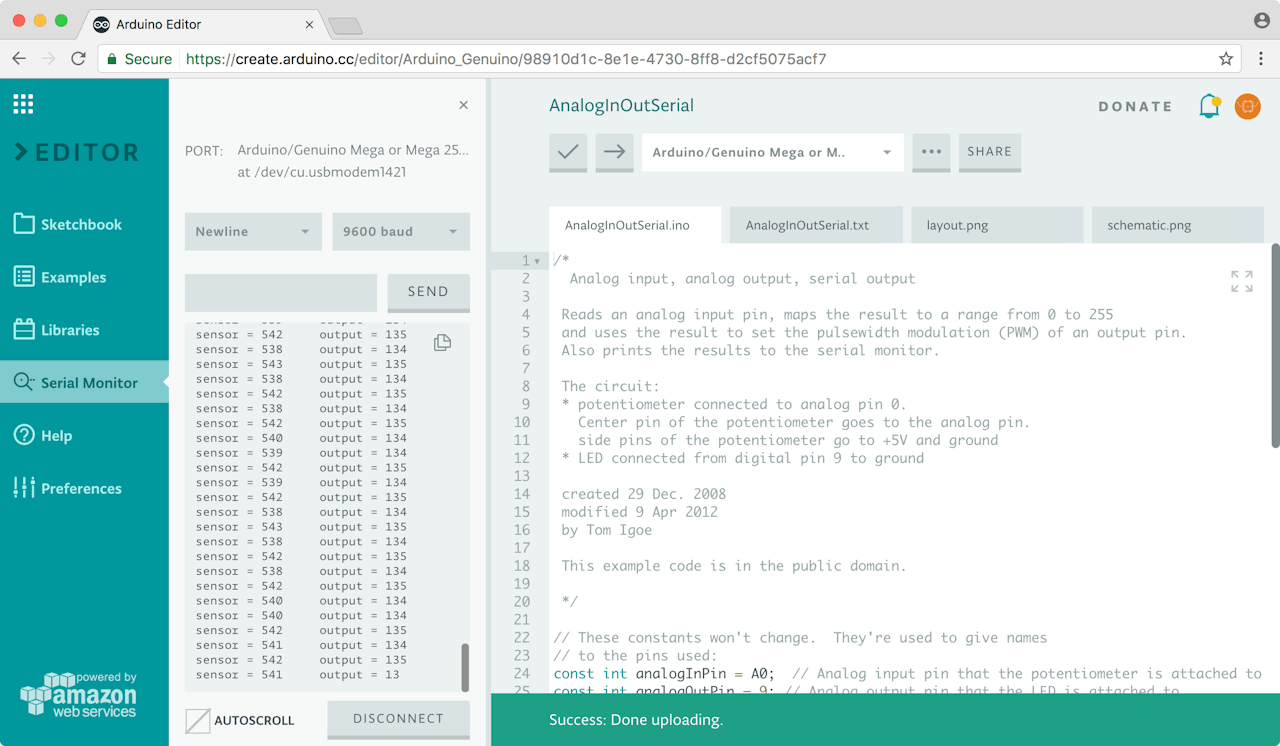Viewport: 1280px width, 746px height.
Task: Open the apps grid menu icon
Action: pos(23,104)
